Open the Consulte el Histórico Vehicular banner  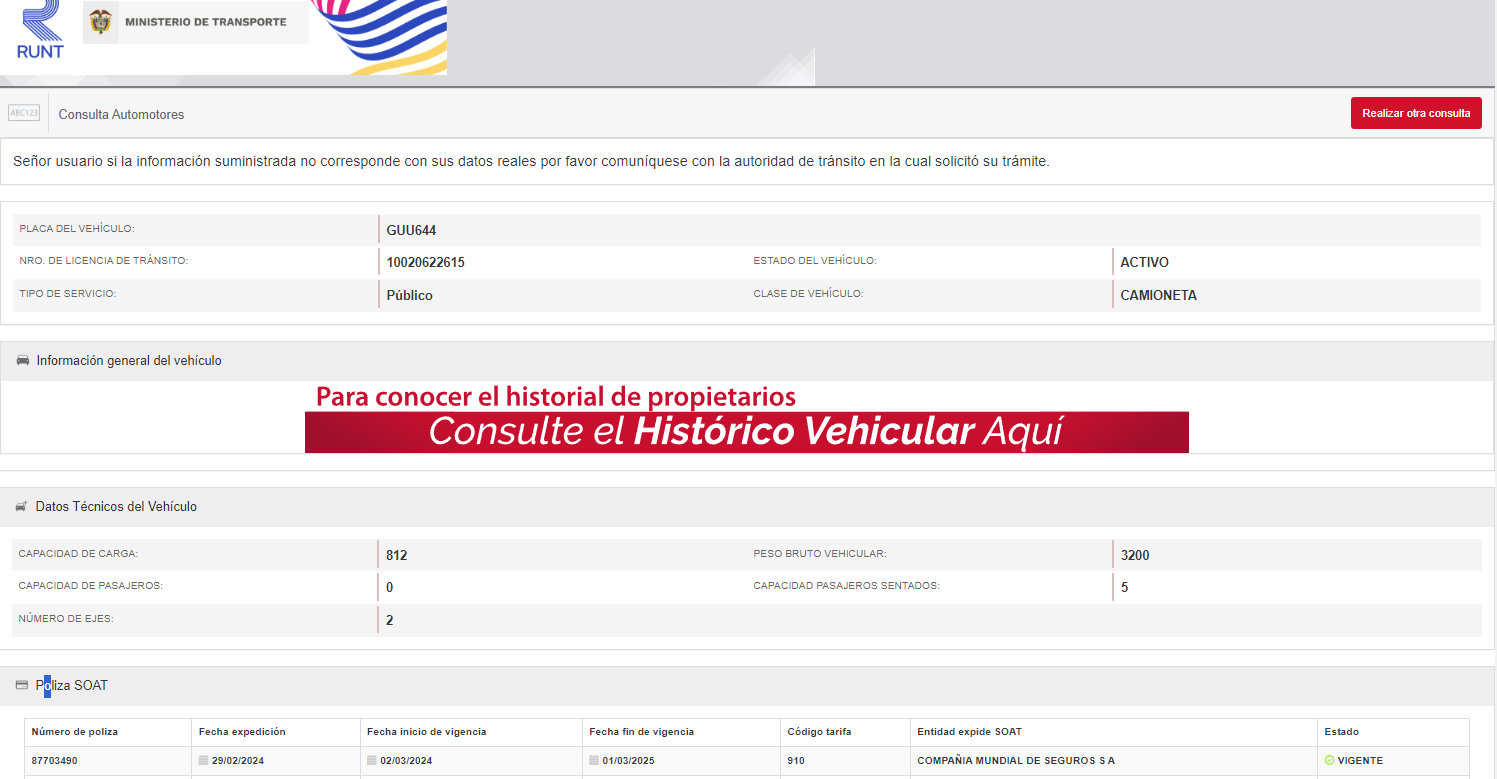pyautogui.click(x=746, y=432)
